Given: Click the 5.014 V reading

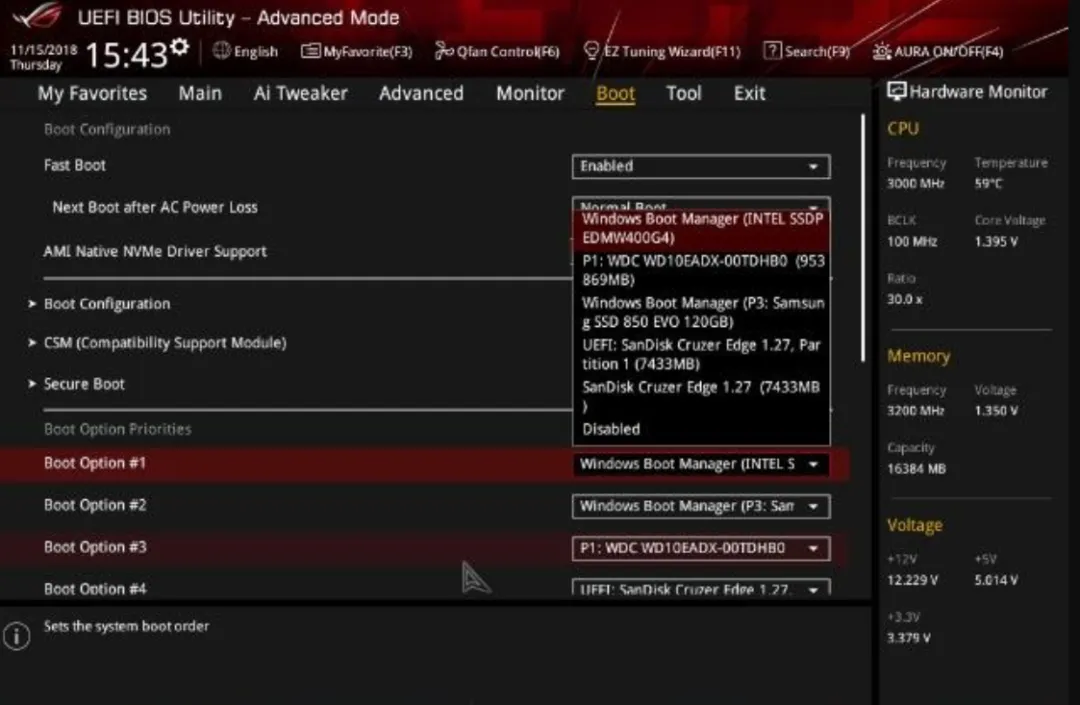Looking at the screenshot, I should pyautogui.click(x=996, y=580).
